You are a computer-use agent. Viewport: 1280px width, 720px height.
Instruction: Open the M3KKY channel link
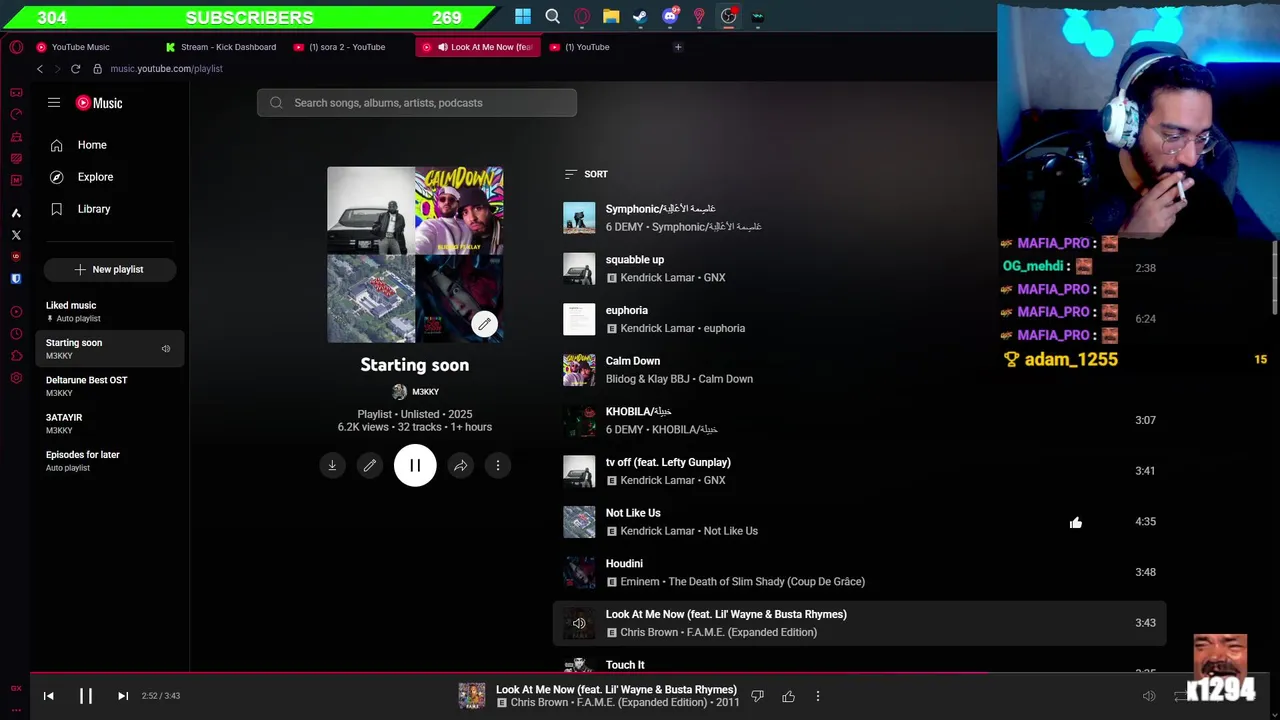coord(415,392)
